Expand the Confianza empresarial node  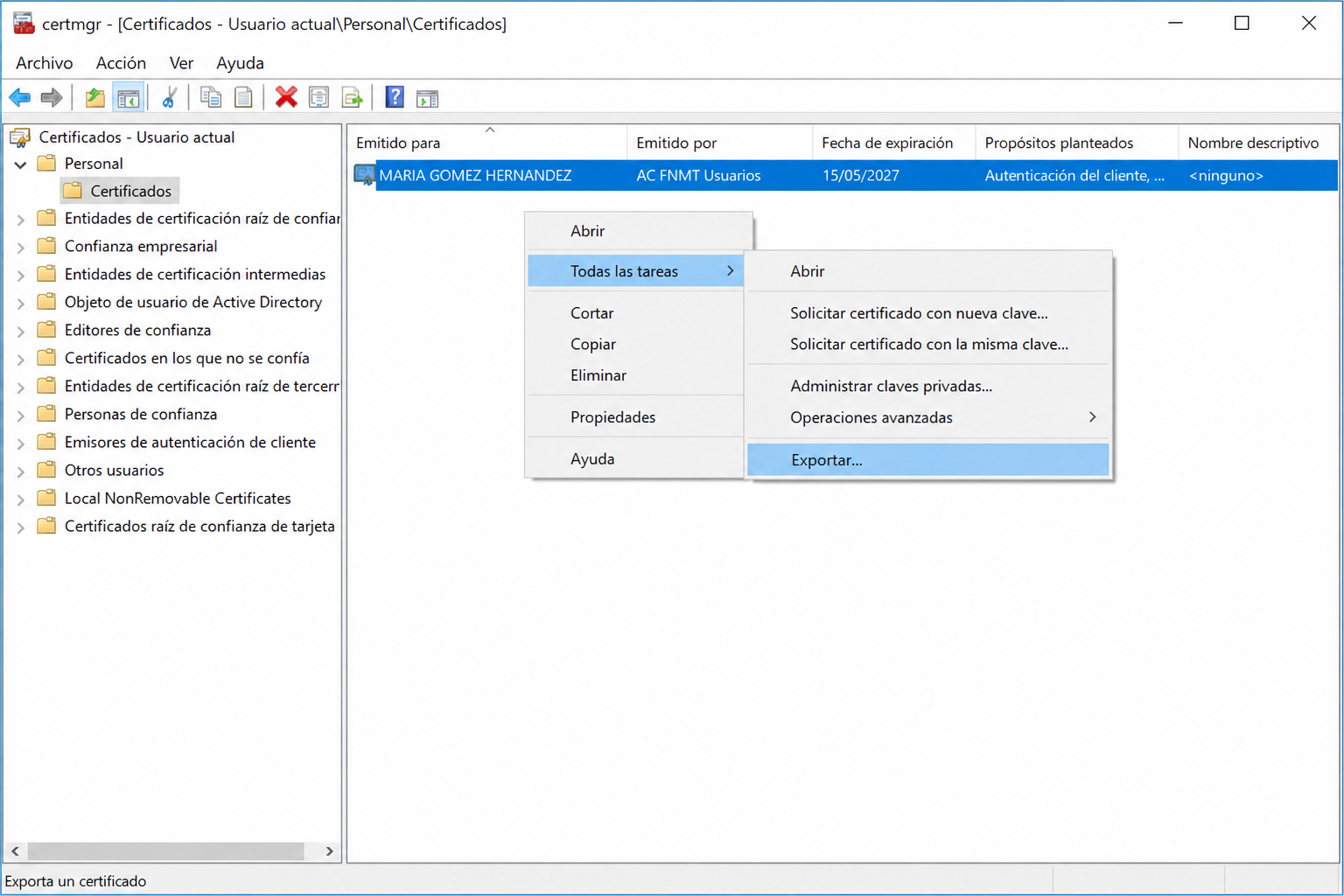click(20, 248)
